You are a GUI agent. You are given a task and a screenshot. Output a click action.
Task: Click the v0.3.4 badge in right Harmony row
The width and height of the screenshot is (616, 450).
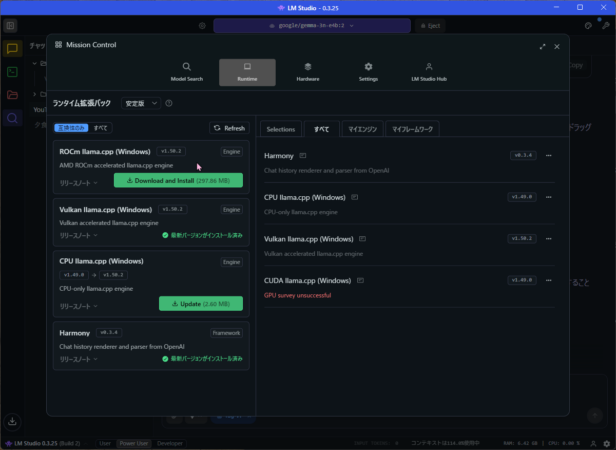[x=523, y=155]
